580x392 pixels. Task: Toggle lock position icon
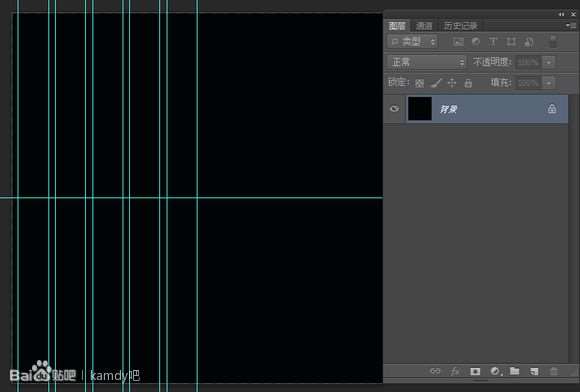click(x=452, y=83)
